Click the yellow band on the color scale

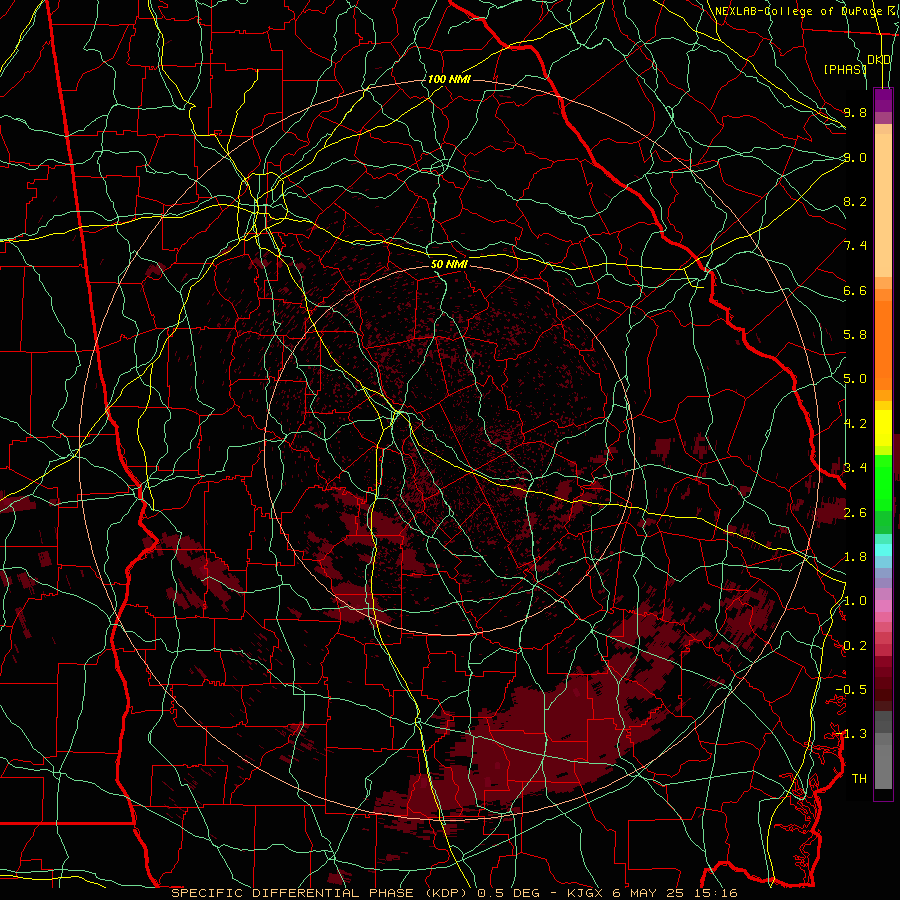pyautogui.click(x=883, y=428)
